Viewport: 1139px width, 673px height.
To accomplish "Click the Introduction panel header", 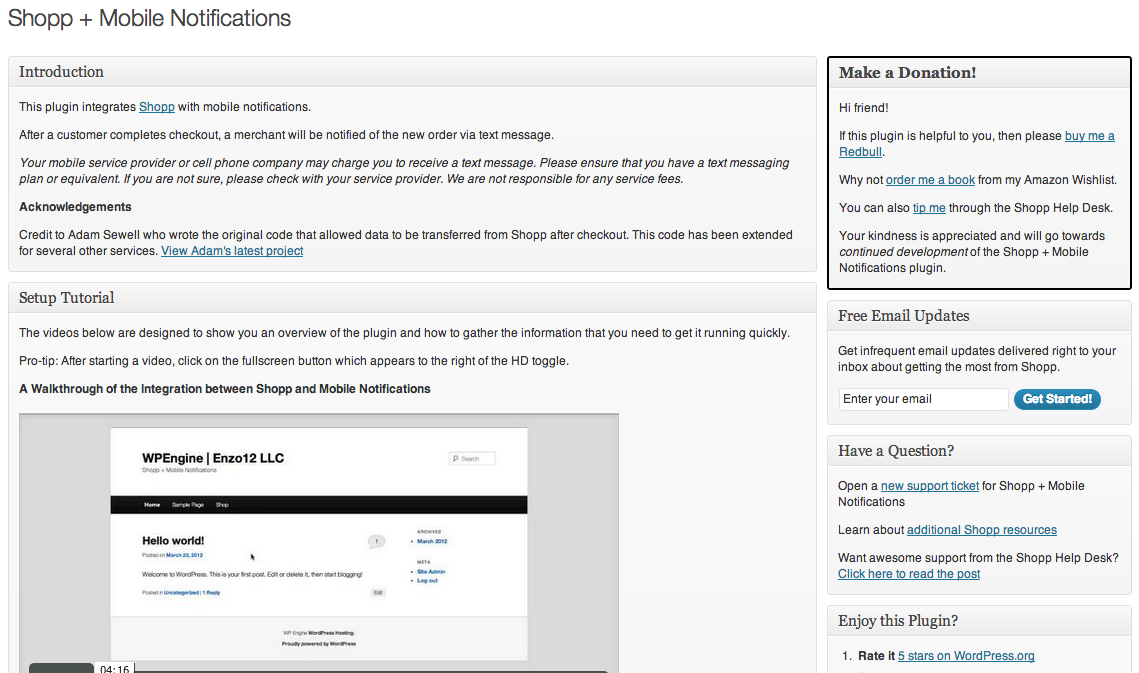I will pos(412,72).
